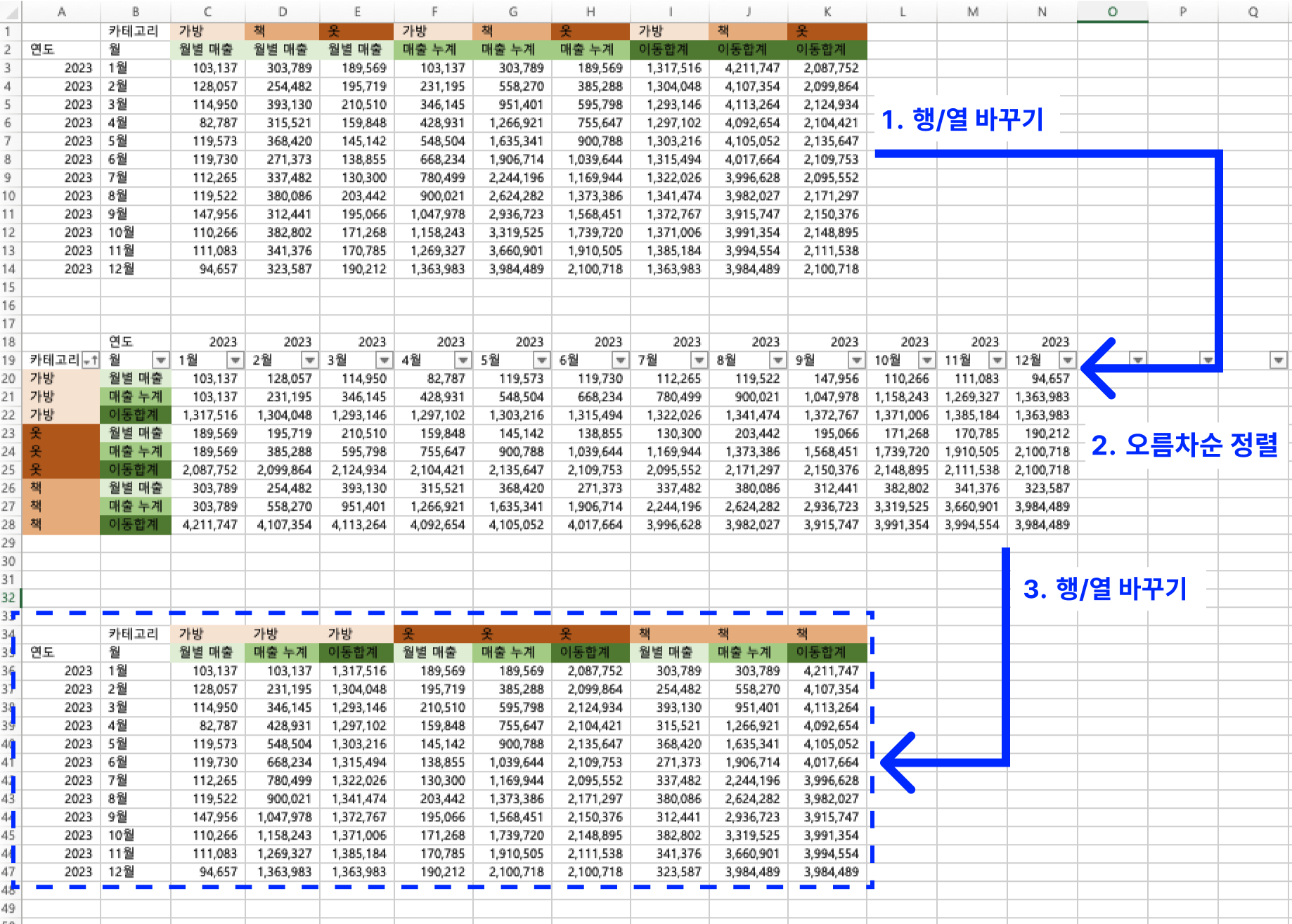Open the 7월 filter dropdown arrow
The width and height of the screenshot is (1292, 924).
point(699,360)
